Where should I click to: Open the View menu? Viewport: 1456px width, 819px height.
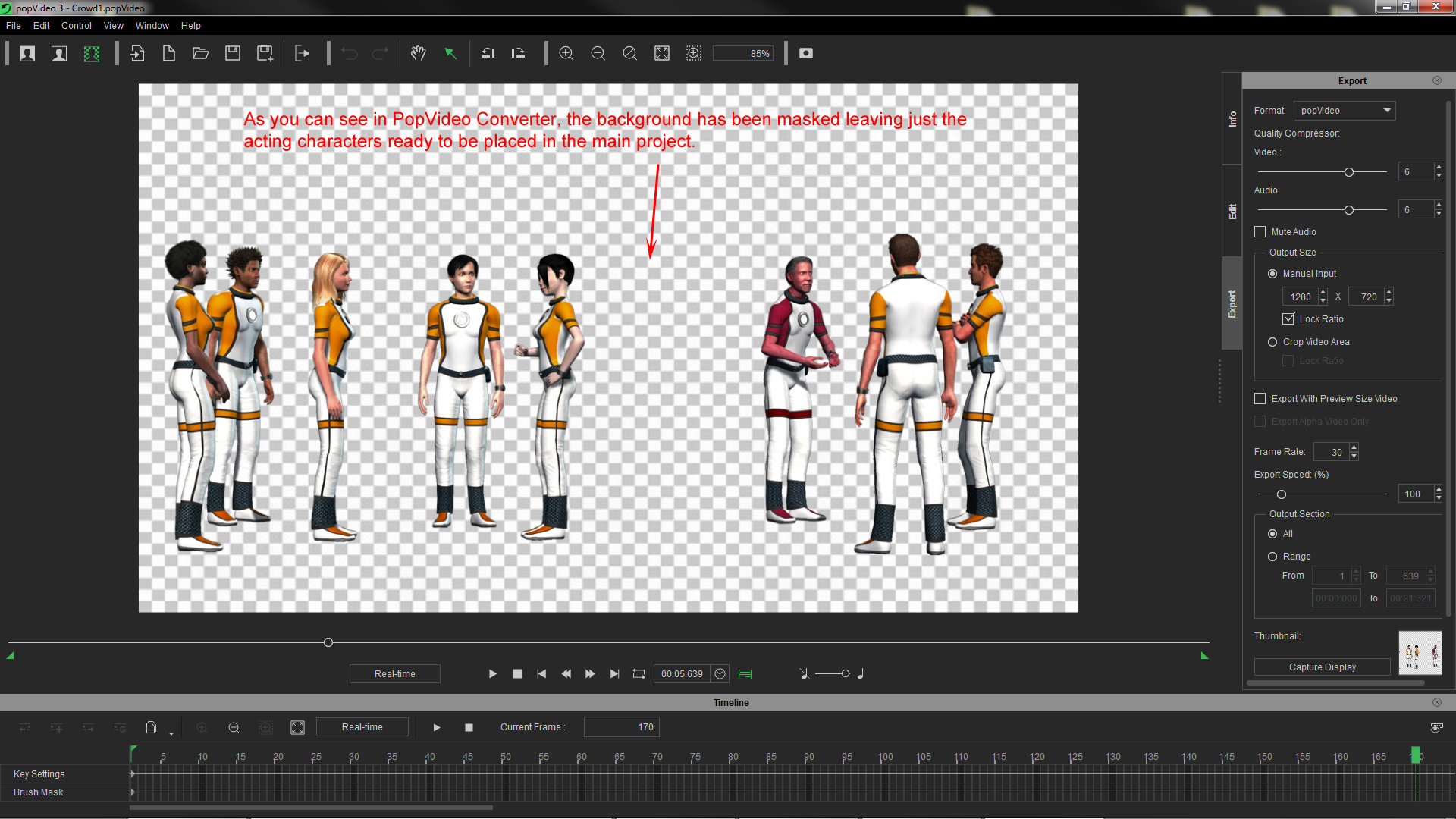coord(113,26)
